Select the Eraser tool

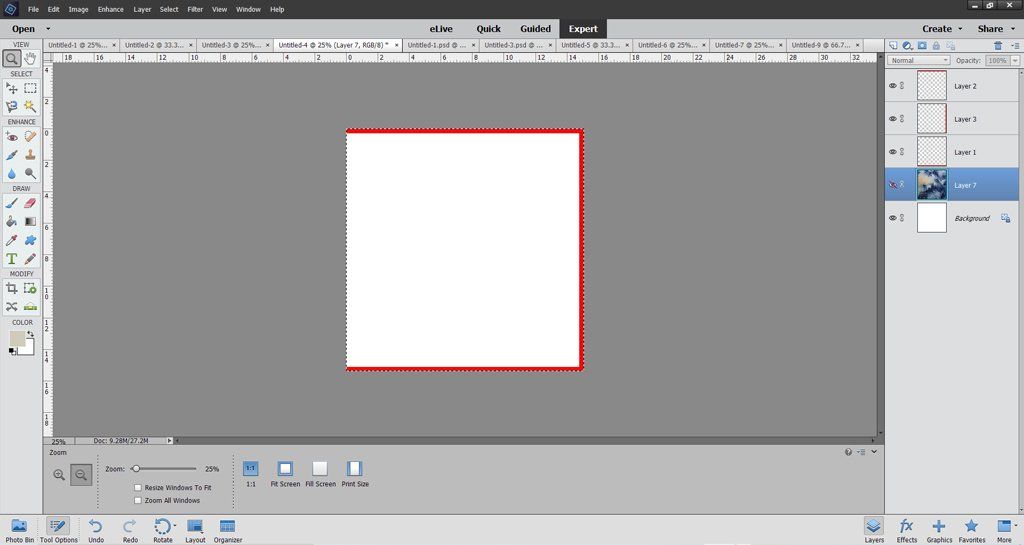coord(30,203)
